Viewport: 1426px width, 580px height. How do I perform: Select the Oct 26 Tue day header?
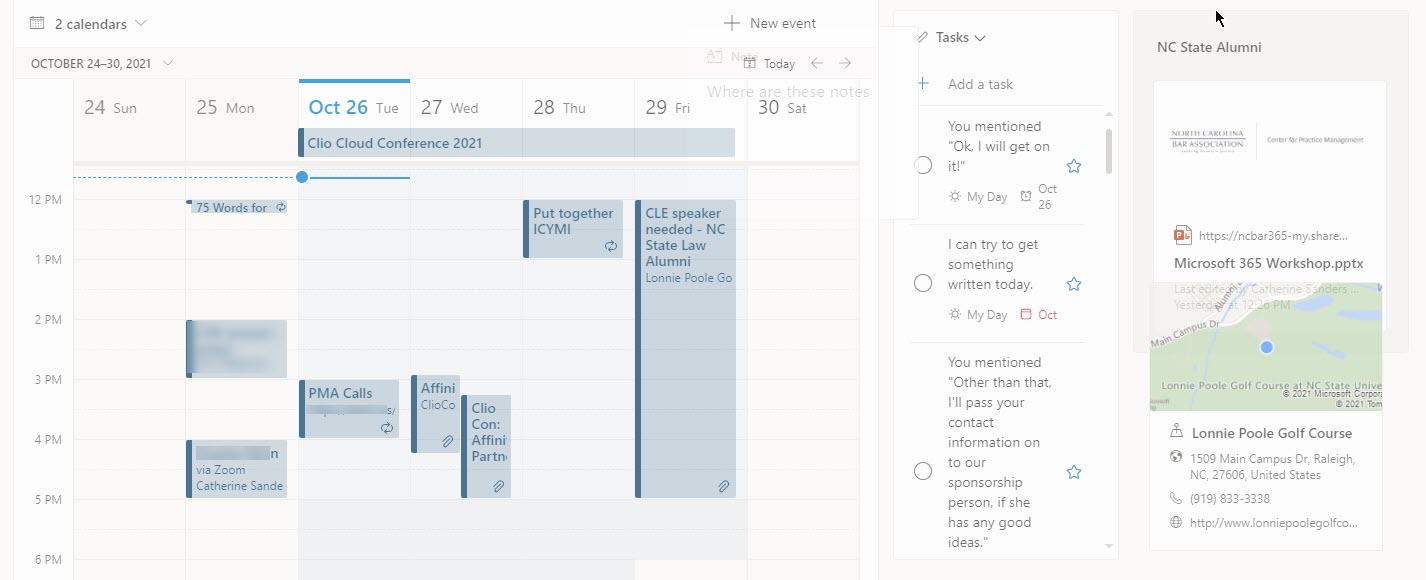click(x=353, y=108)
